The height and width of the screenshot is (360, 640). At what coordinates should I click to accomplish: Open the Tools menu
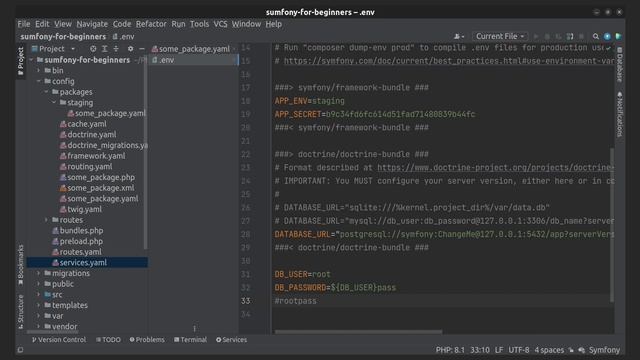pyautogui.click(x=199, y=24)
